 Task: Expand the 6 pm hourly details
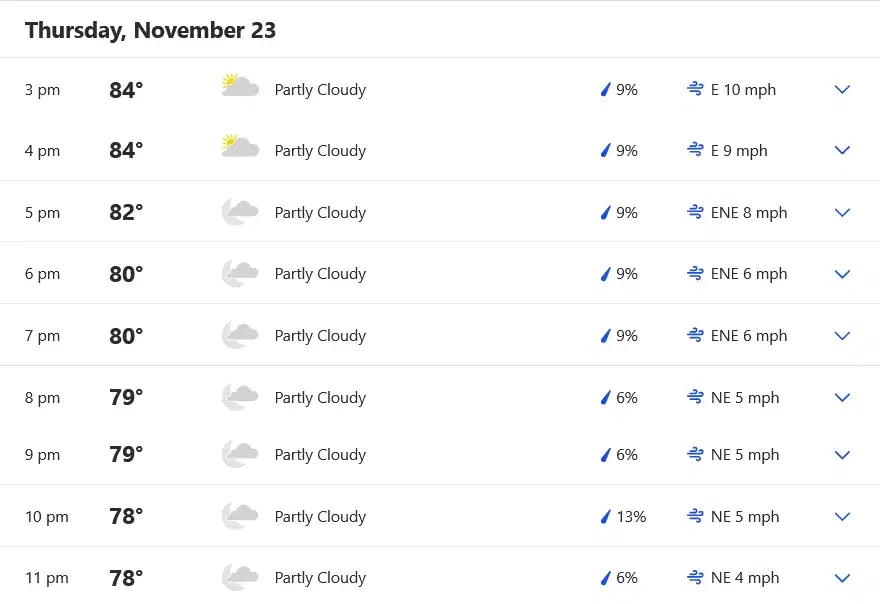tap(842, 274)
